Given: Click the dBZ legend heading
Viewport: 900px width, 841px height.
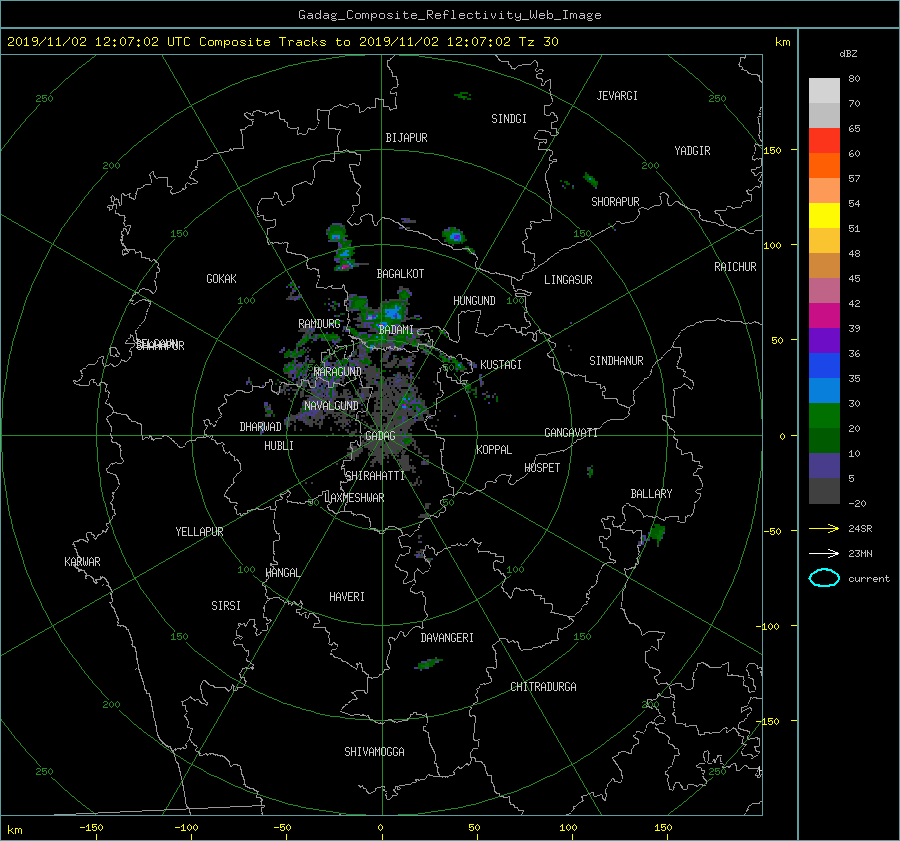Looking at the screenshot, I should coord(848,54).
